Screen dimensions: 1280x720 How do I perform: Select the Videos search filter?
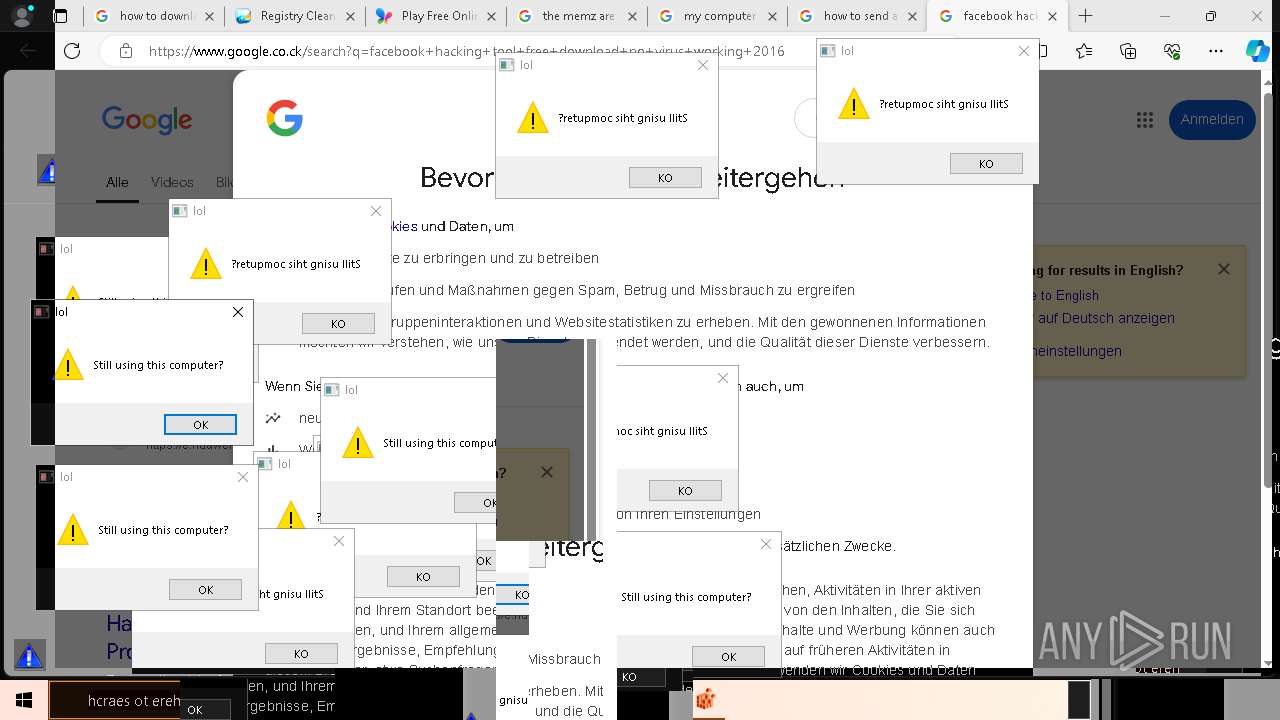tap(172, 182)
